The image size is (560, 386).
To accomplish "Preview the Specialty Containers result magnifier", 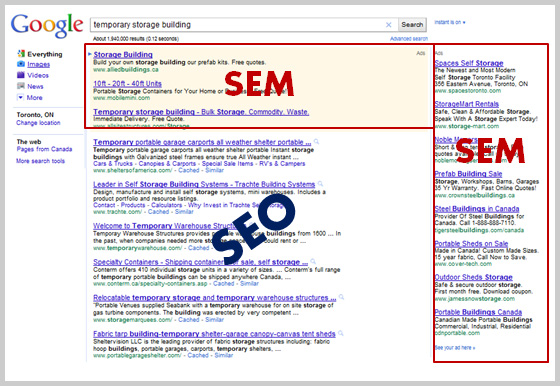I will pyautogui.click(x=313, y=261).
